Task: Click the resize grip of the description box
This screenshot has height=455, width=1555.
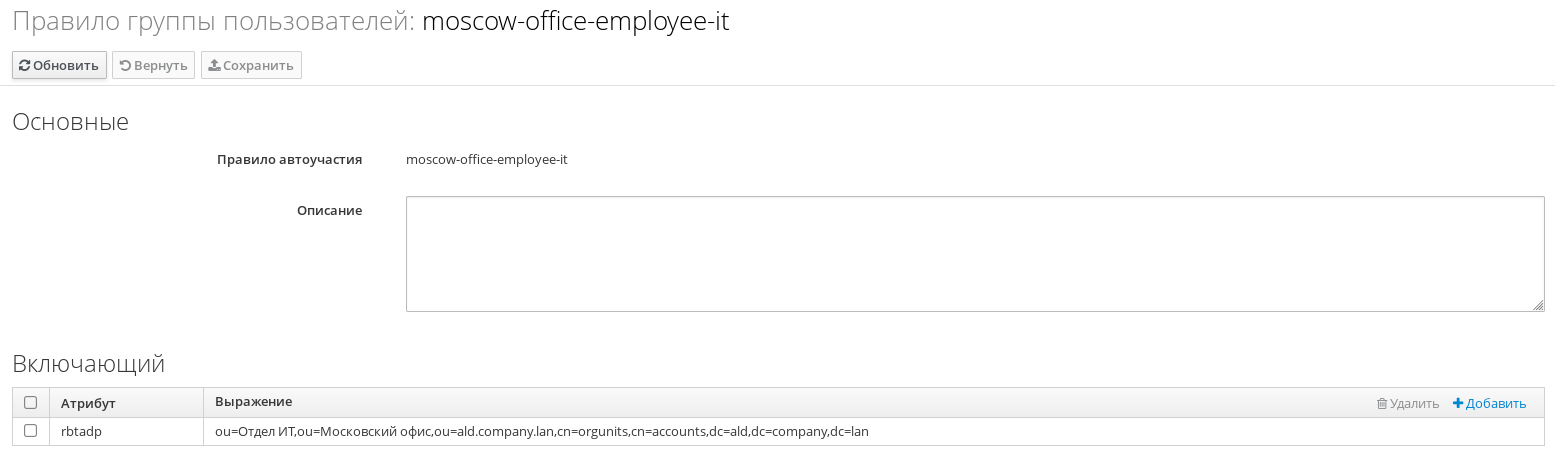Action: tap(1539, 306)
